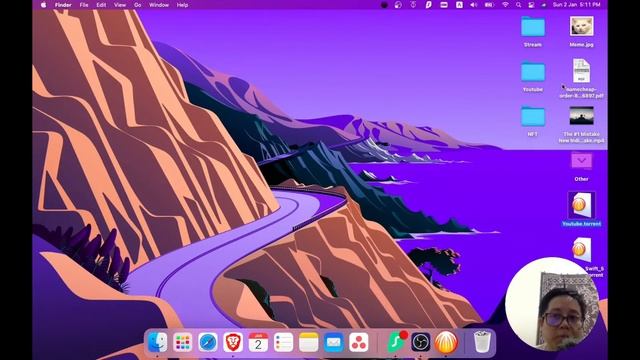Open the Edit menu
The width and height of the screenshot is (640, 360).
click(101, 5)
